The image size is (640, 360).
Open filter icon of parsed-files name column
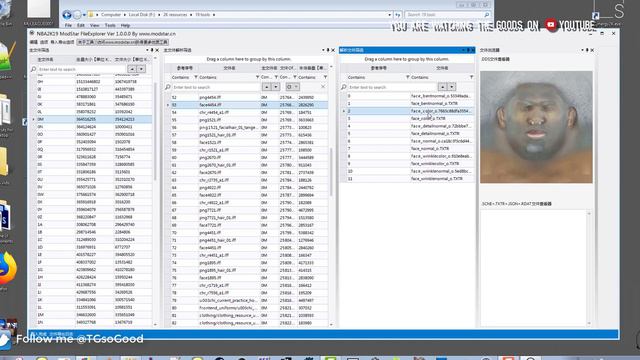coord(471,77)
